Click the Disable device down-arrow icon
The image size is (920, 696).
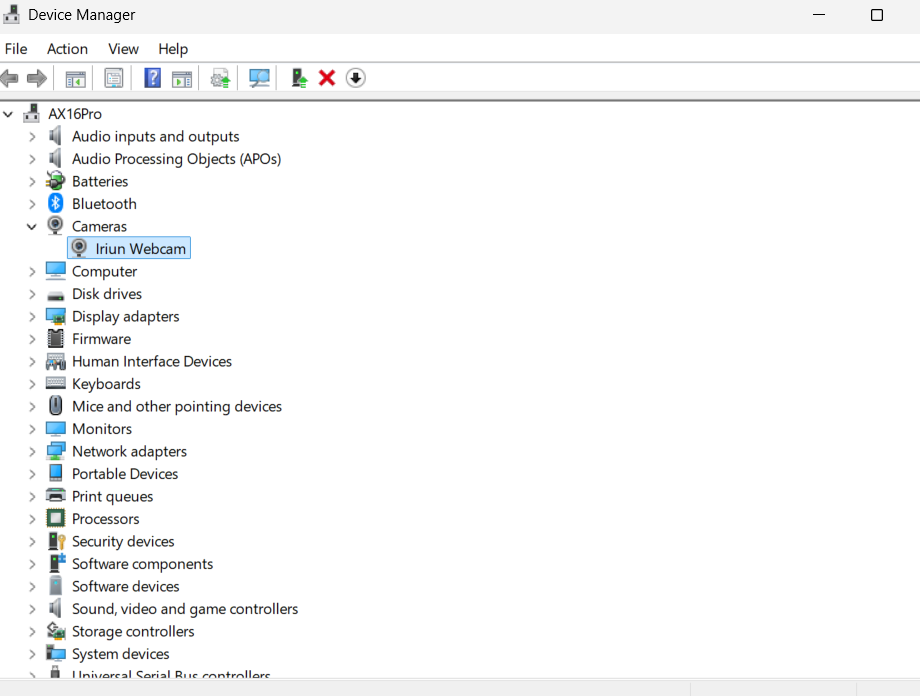point(356,78)
